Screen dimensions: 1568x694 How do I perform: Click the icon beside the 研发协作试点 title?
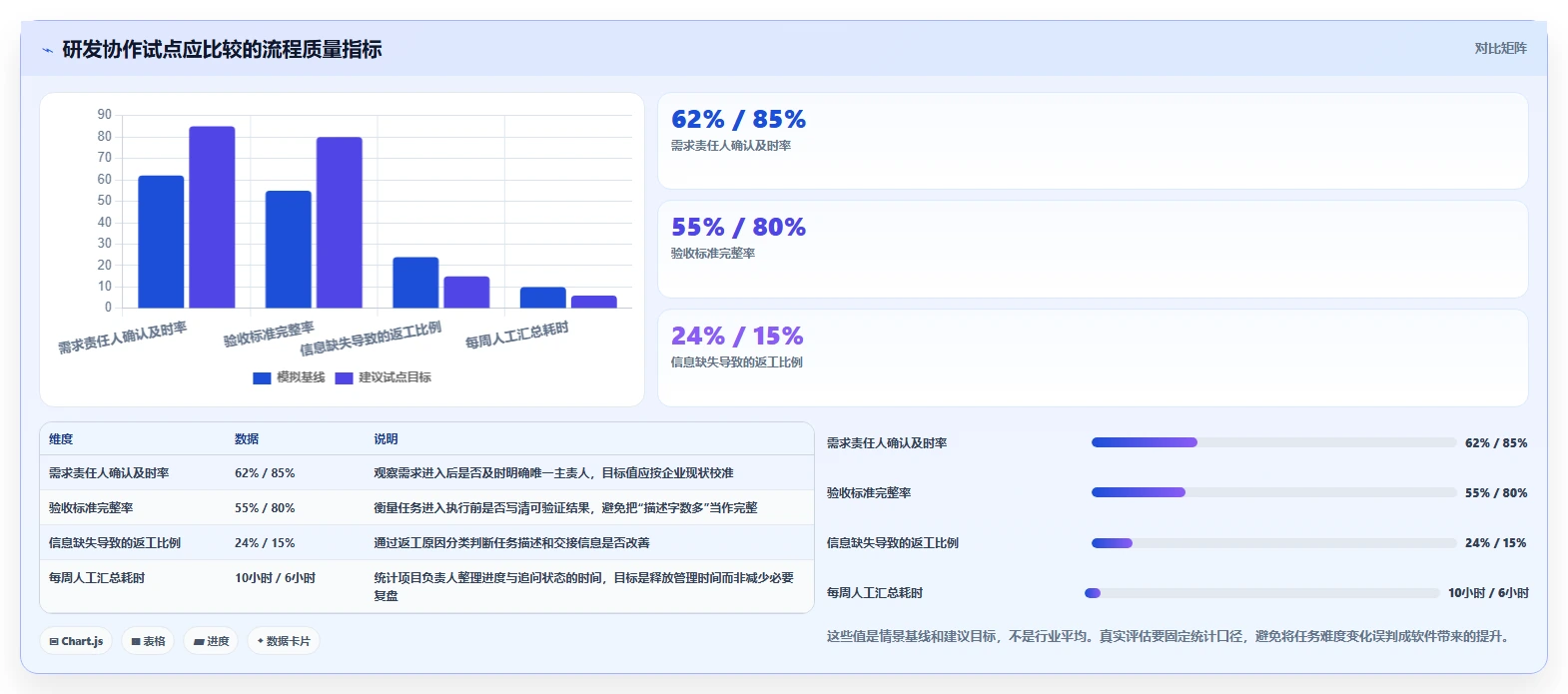pyautogui.click(x=47, y=50)
